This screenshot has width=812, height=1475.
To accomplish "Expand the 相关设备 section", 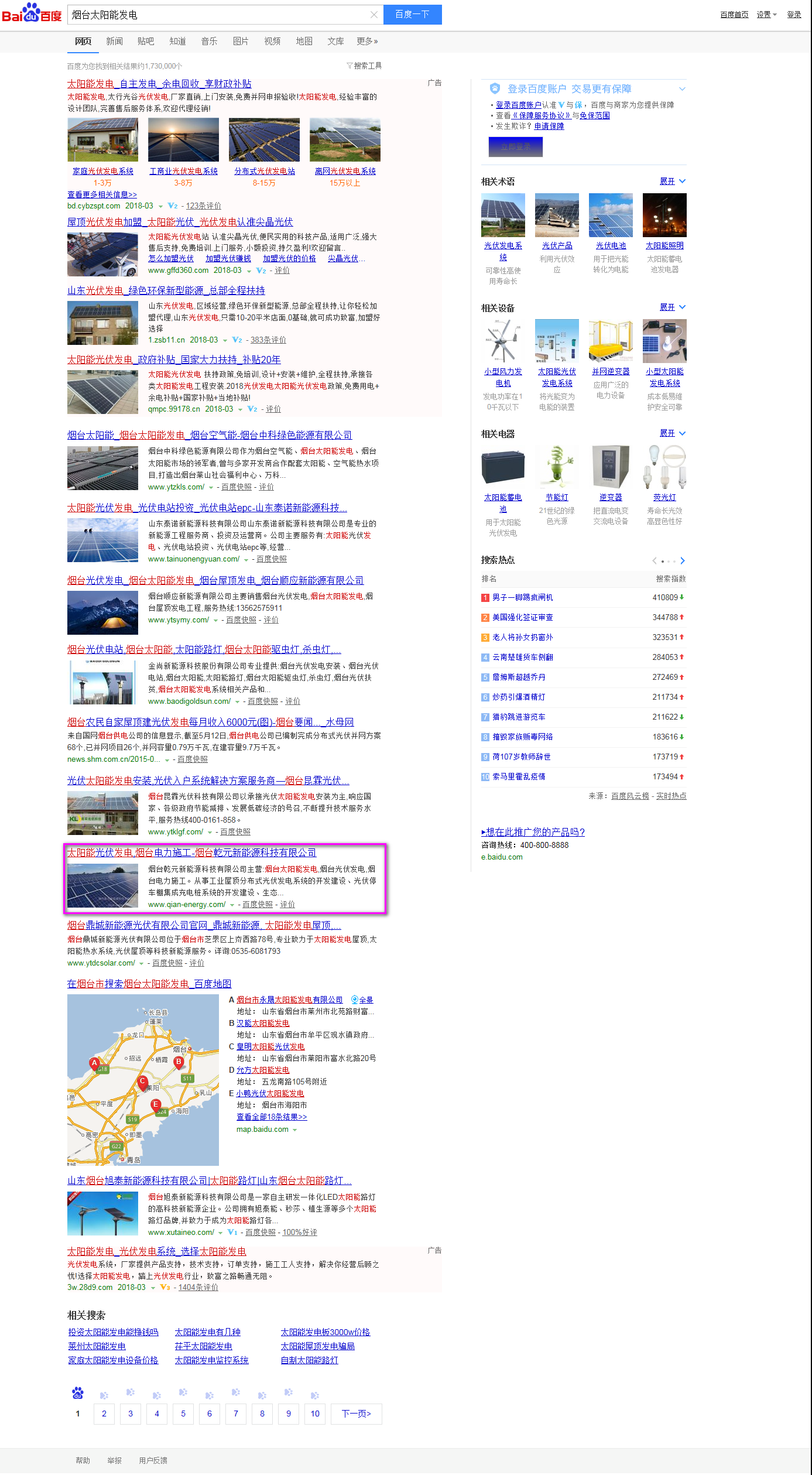I will [x=672, y=307].
